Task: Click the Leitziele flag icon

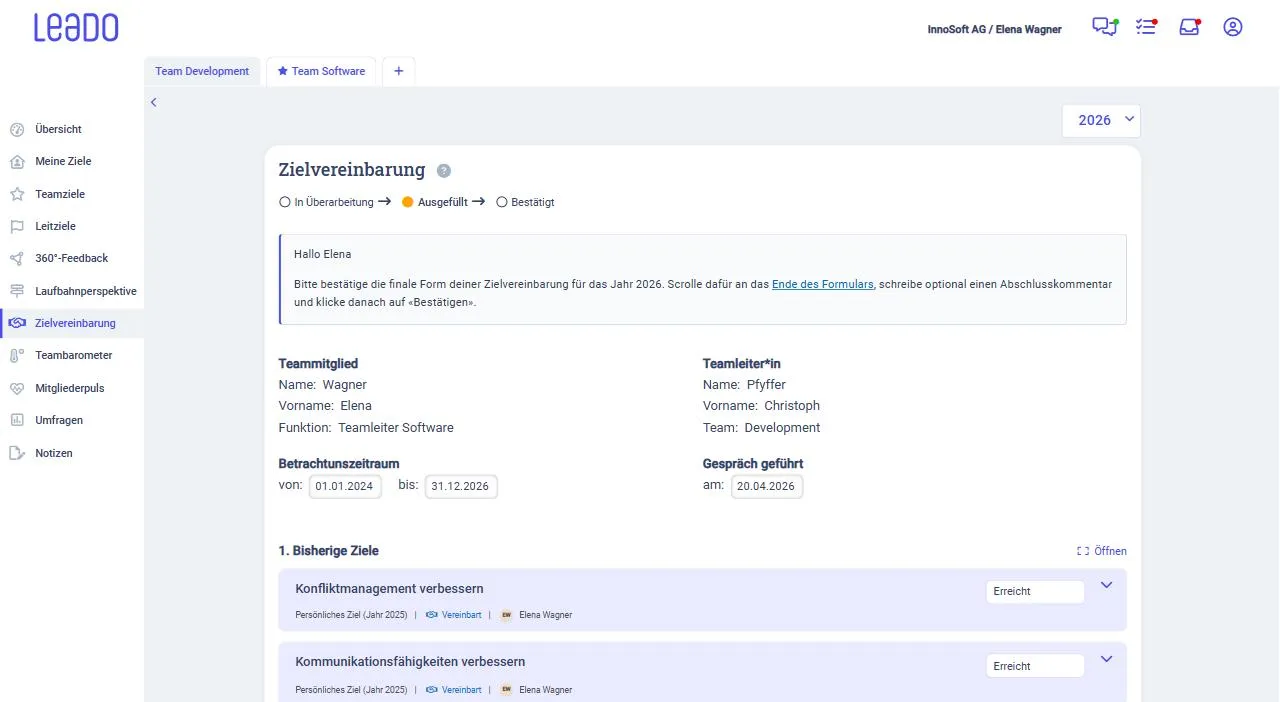Action: (17, 226)
